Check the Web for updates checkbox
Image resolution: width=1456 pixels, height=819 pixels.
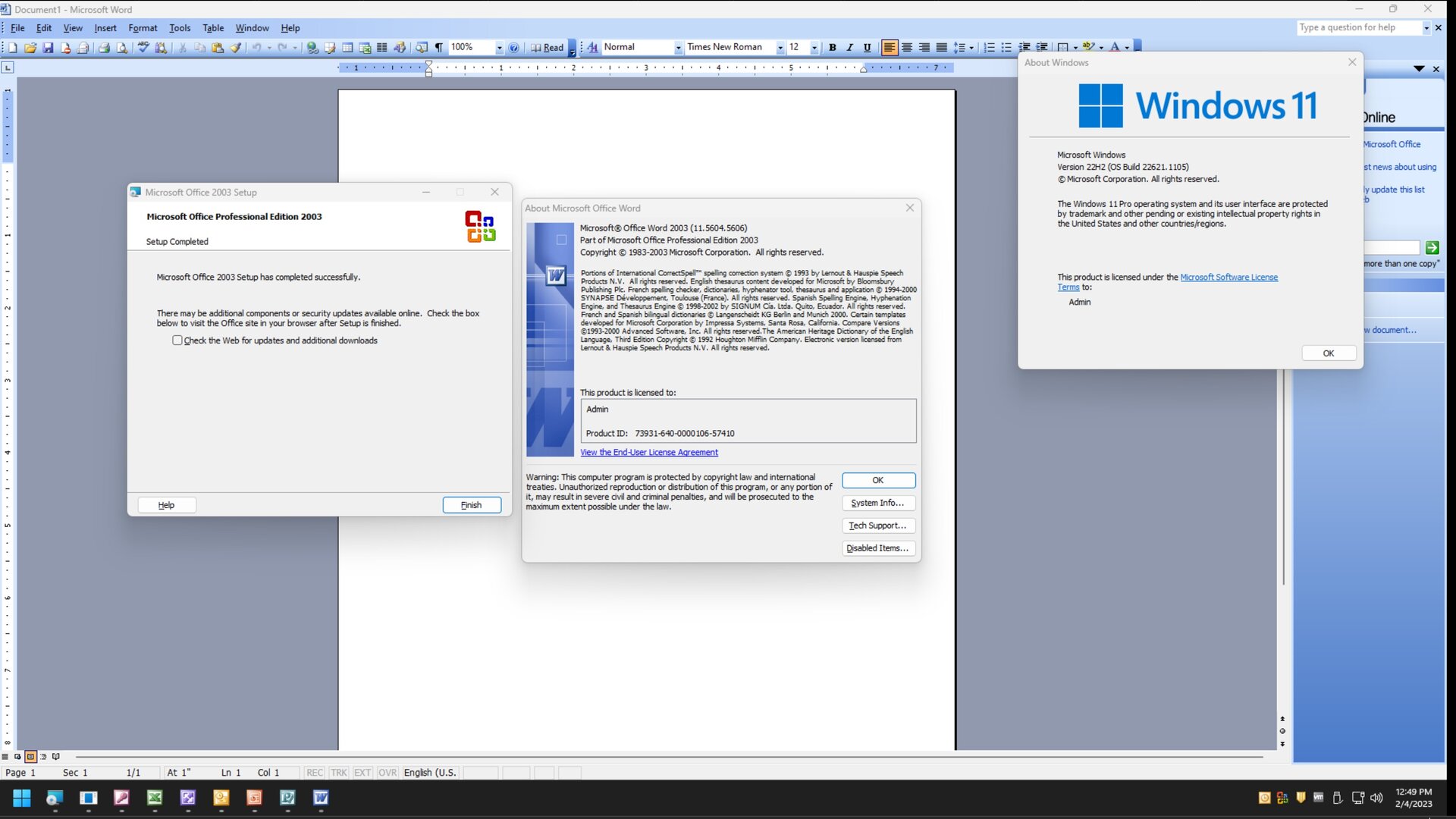point(177,340)
